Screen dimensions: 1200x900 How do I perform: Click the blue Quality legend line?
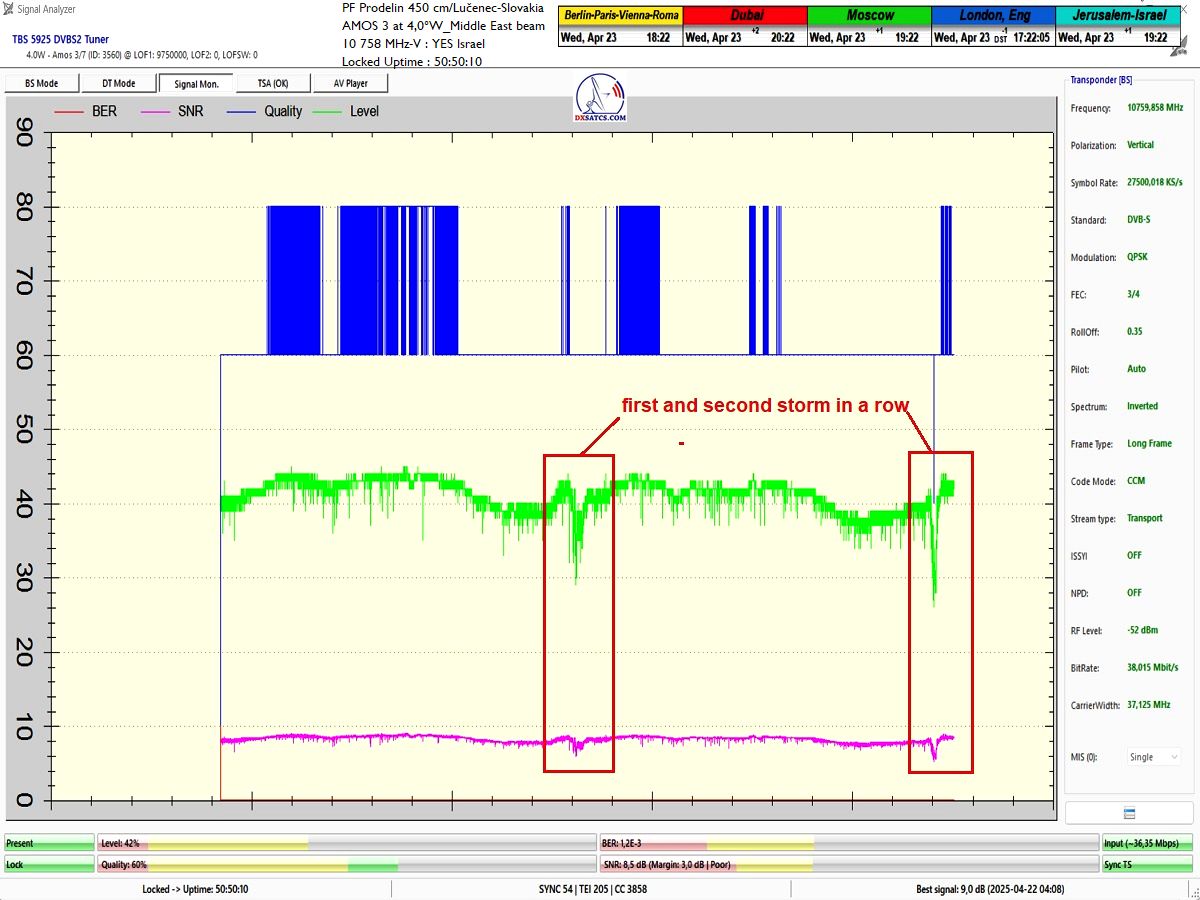[240, 111]
